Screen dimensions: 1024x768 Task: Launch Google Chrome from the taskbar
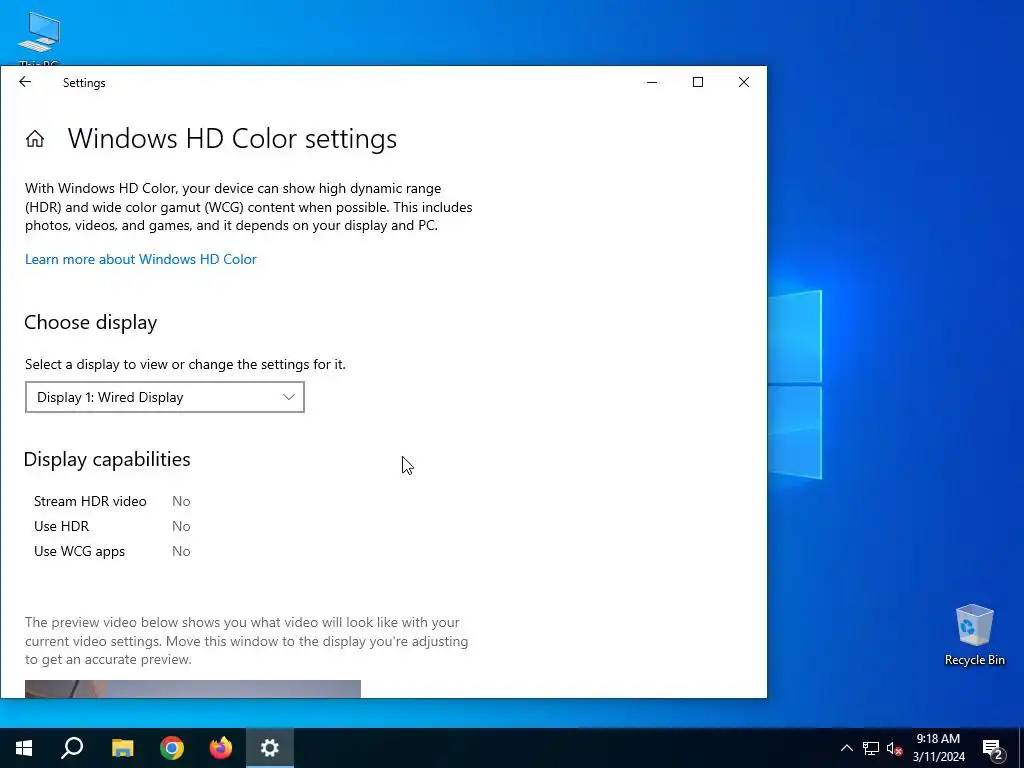coord(172,748)
